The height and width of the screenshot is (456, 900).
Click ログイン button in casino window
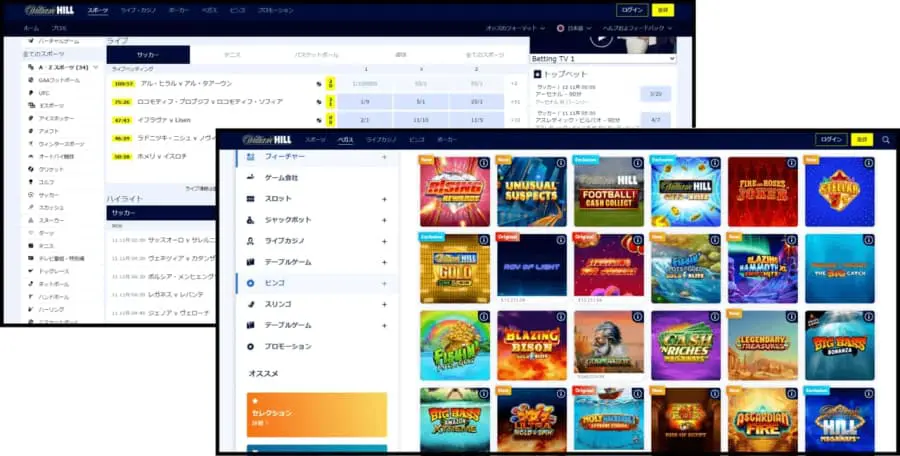[831, 140]
